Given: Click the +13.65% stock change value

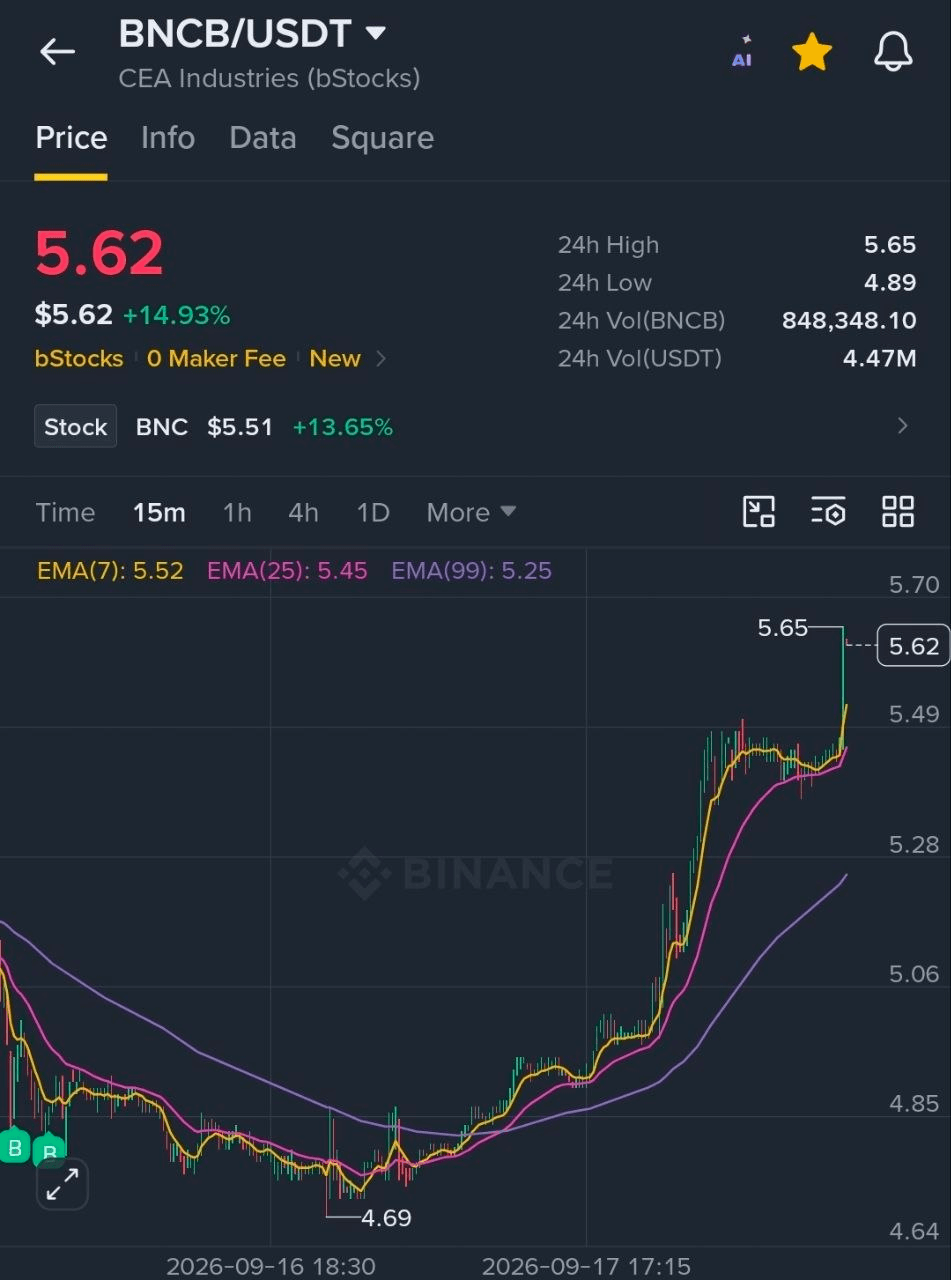Looking at the screenshot, I should (343, 427).
